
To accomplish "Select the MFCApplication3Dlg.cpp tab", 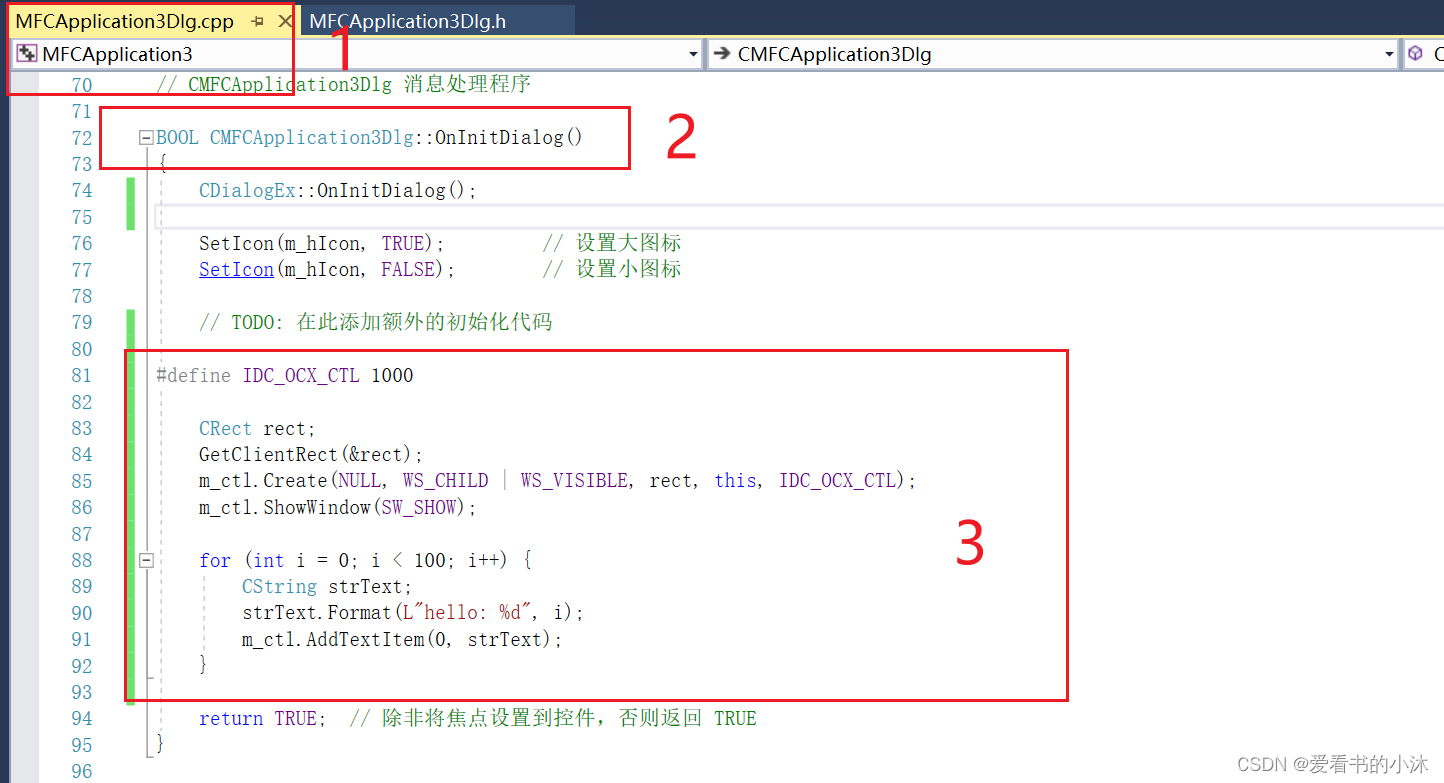I will pyautogui.click(x=124, y=21).
